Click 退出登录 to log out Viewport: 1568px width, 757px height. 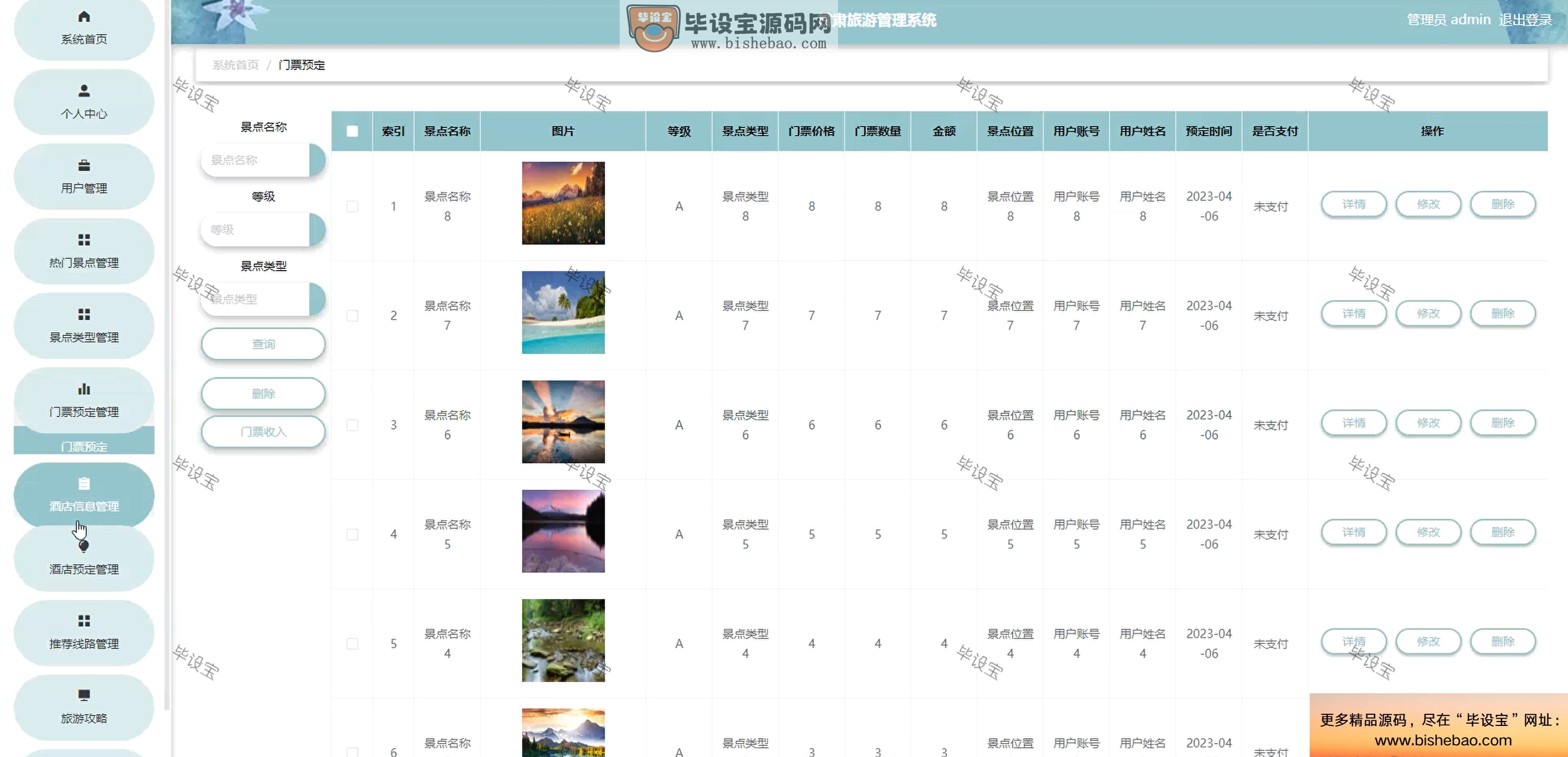coord(1525,20)
